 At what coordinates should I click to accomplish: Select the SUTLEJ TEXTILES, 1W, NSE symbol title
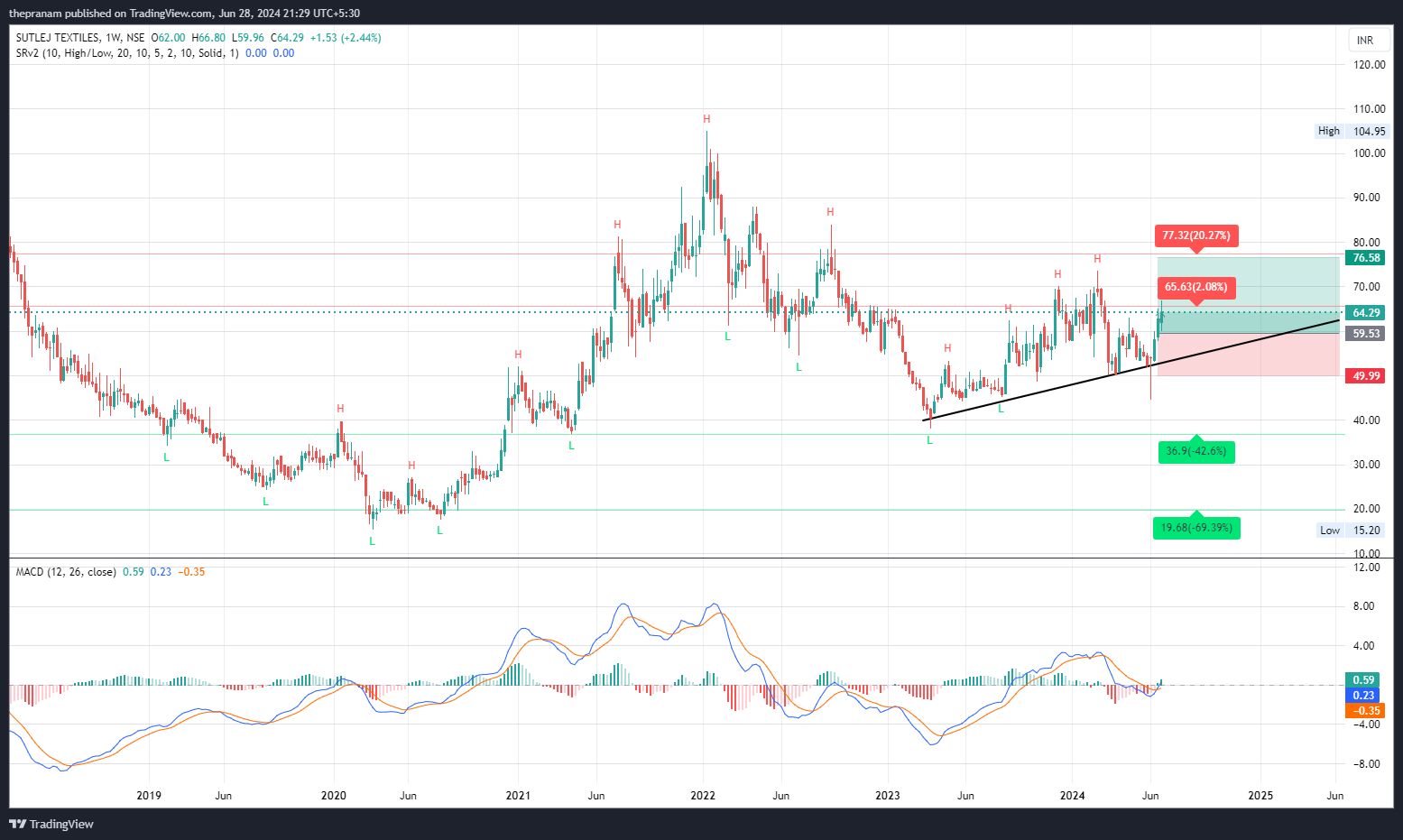click(80, 38)
